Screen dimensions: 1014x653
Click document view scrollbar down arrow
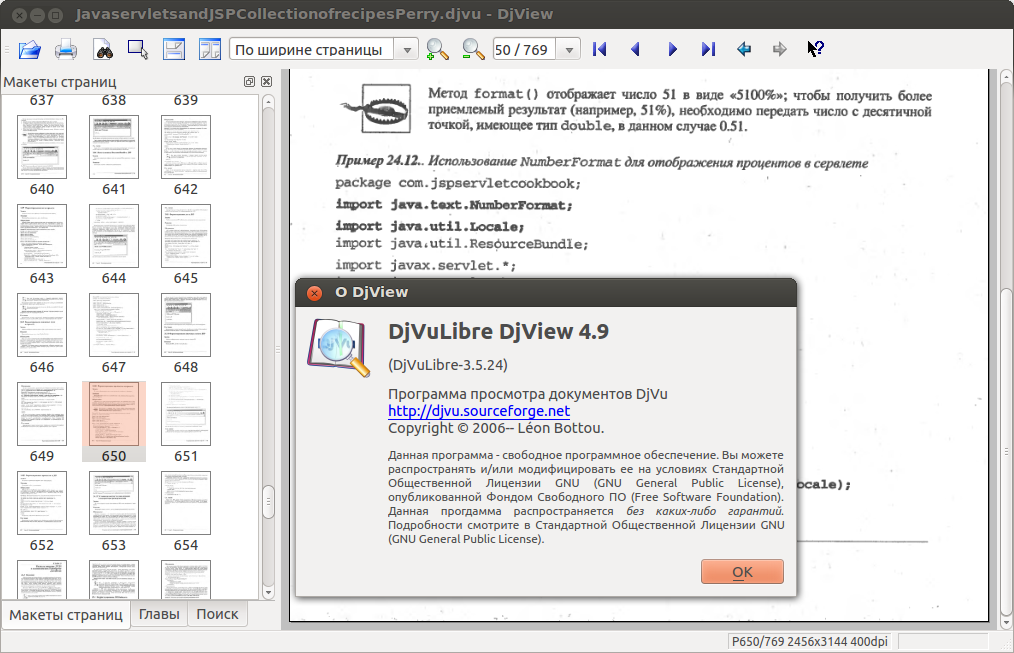[x=1006, y=622]
